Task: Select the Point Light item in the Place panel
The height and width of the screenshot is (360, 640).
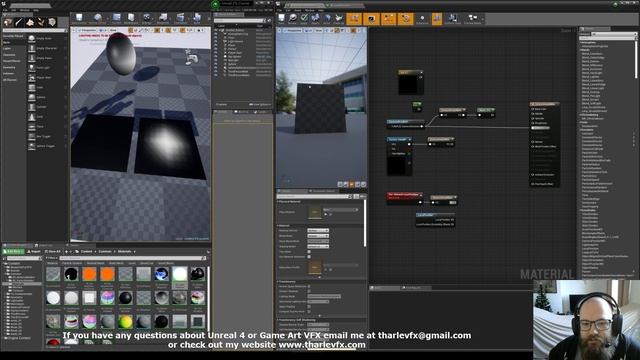Action: click(x=47, y=68)
